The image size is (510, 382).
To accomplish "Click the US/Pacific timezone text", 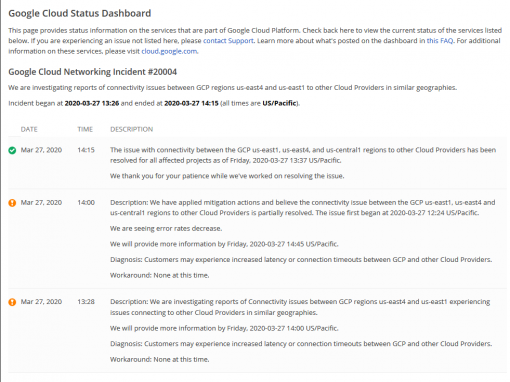I will click(x=279, y=103).
